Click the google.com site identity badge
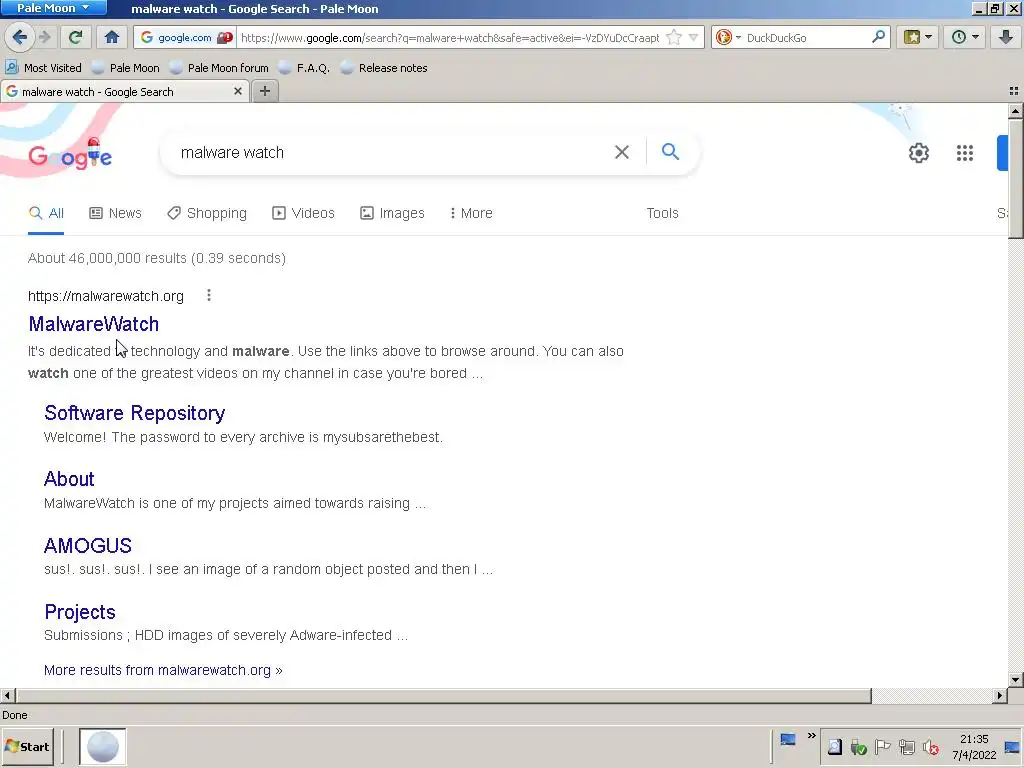This screenshot has width=1024, height=768. [x=185, y=37]
